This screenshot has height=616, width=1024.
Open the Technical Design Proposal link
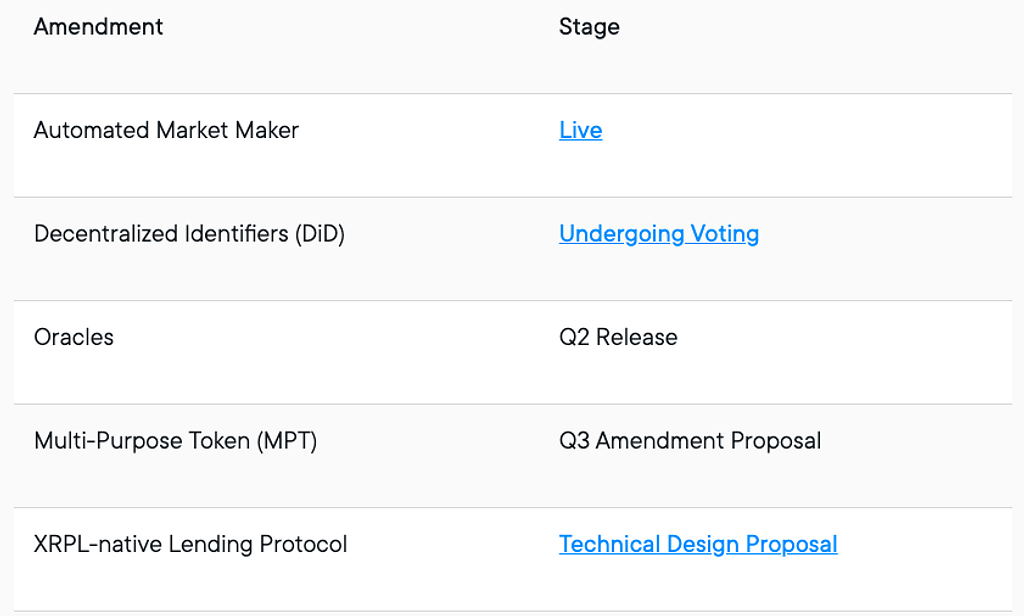tap(698, 544)
